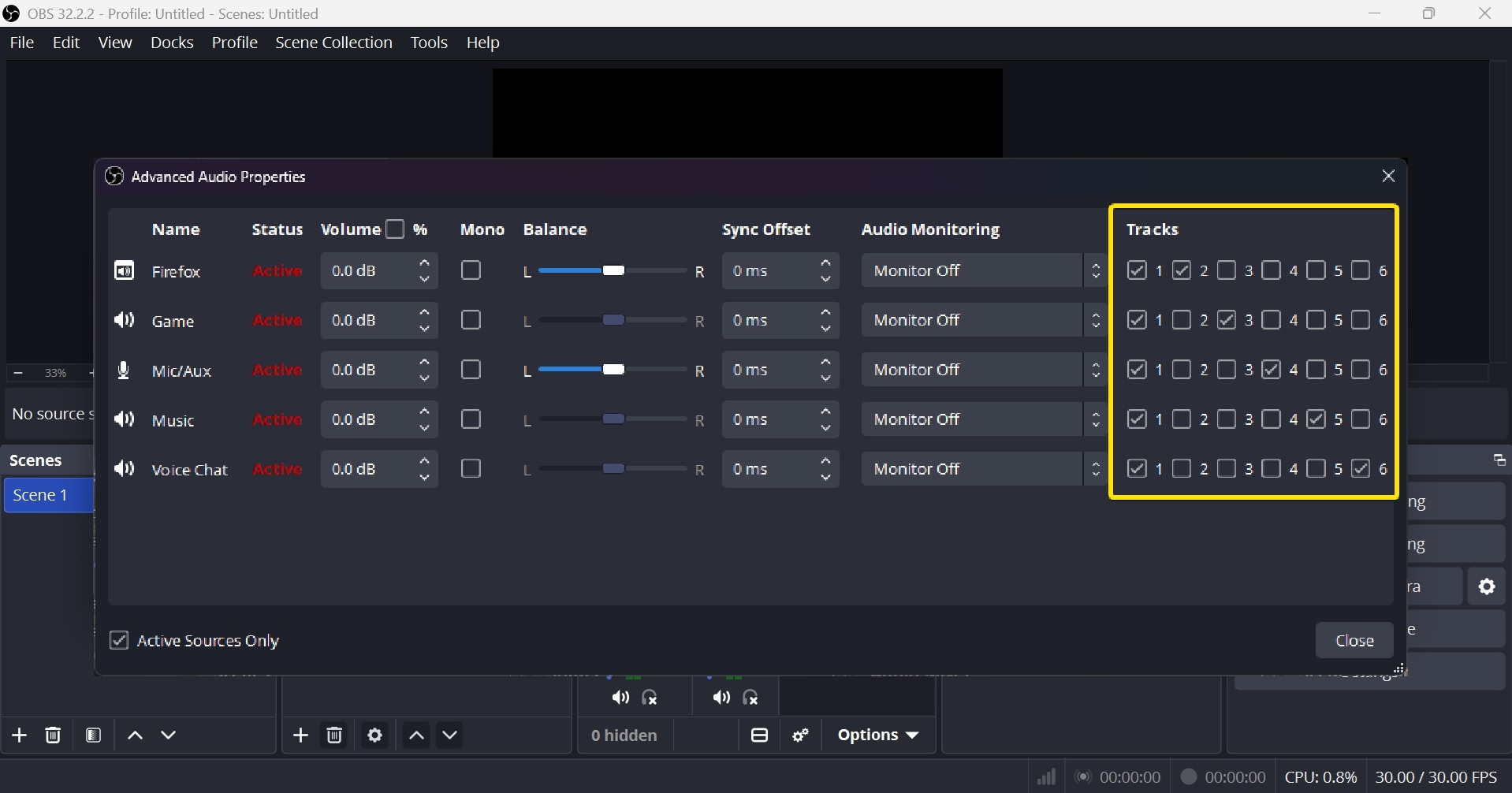Click the Mic/Aux microphone icon
Image resolution: width=1512 pixels, height=793 pixels.
(124, 370)
